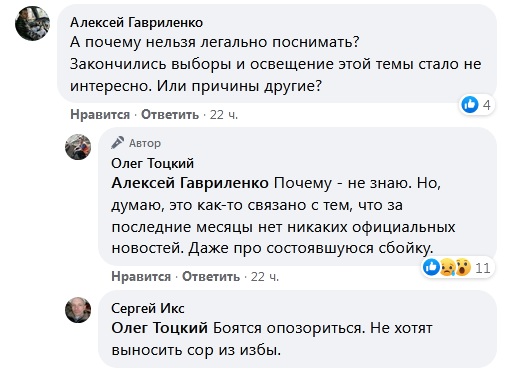Like Алексей Гавриленко's comment via Нравится
Screen dimensions: 524x370
coord(100,115)
